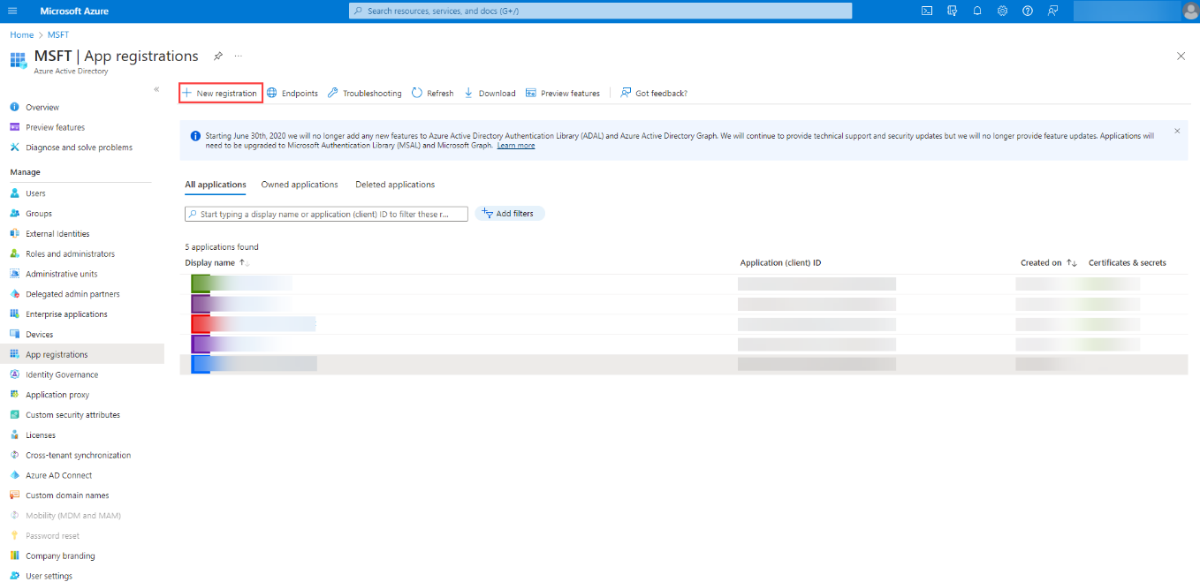Screen dimensions: 1200x582
Task: Go to MSFT in the breadcrumb
Action: [58, 35]
